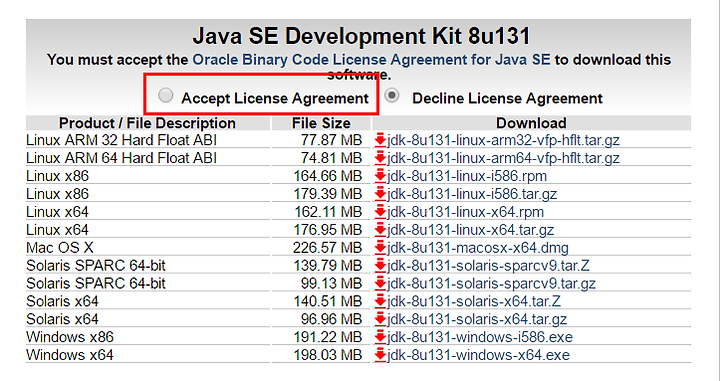The image size is (720, 381).
Task: Click the Java SE Development Kit 8u131 heading
Action: [361, 36]
